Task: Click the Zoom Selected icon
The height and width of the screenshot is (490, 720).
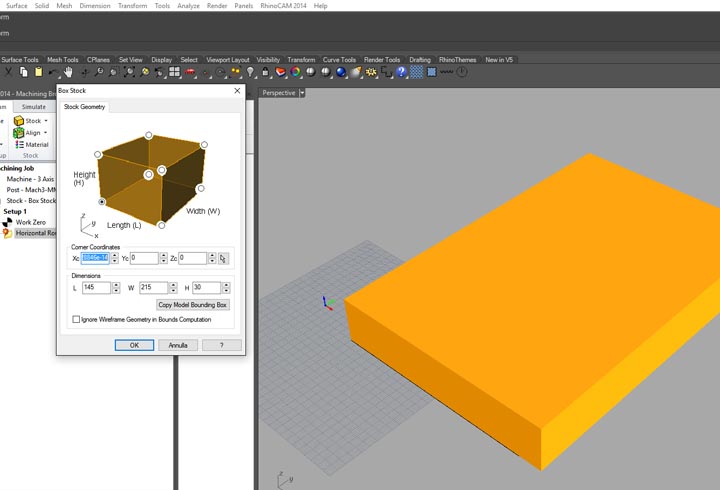Action: point(144,72)
